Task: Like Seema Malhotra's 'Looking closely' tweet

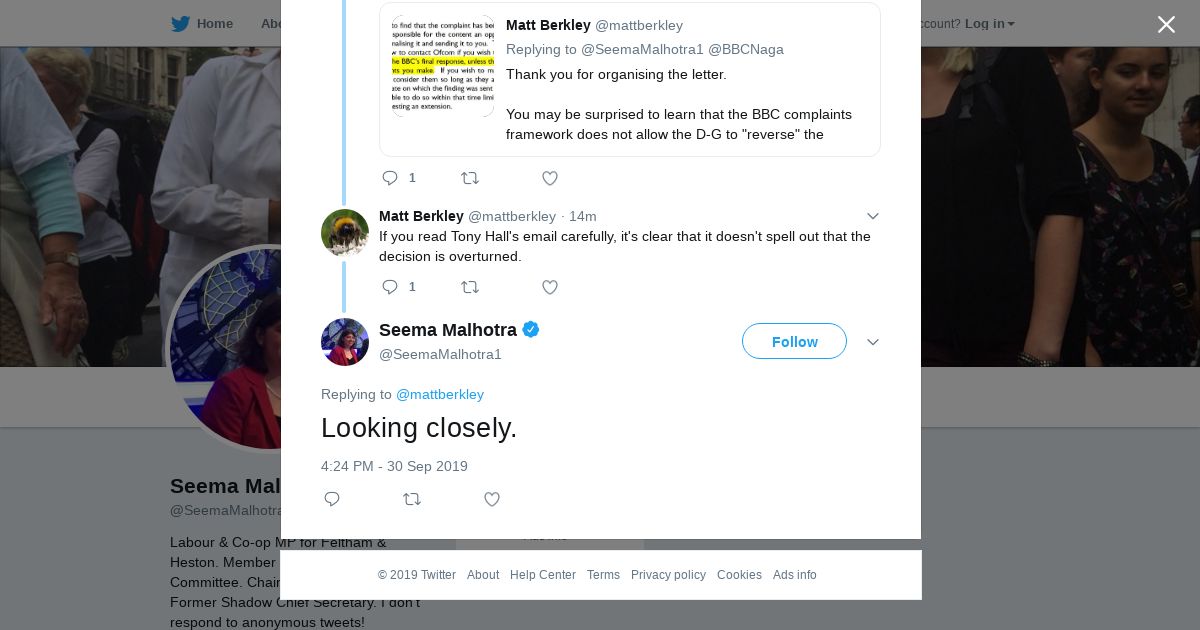Action: [x=491, y=499]
